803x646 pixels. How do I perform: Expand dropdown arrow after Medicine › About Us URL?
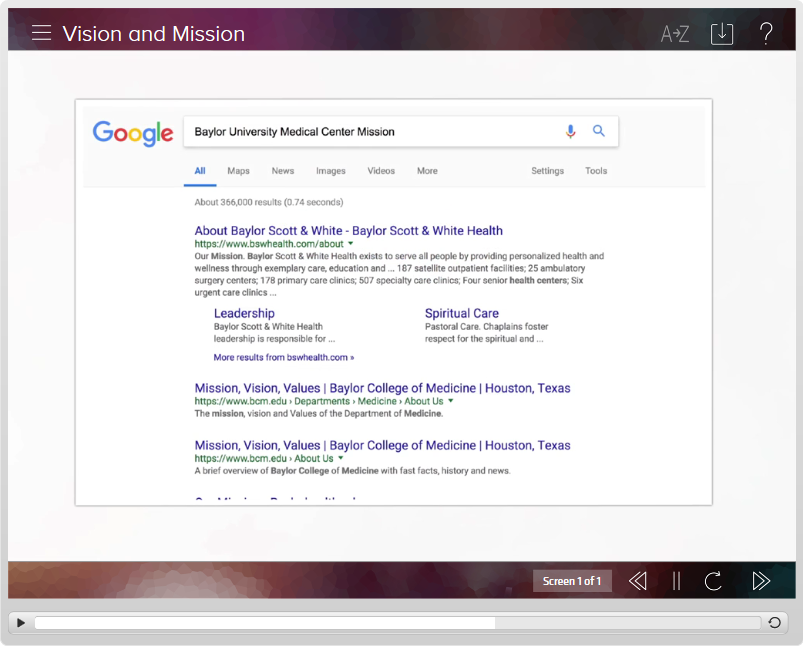451,401
